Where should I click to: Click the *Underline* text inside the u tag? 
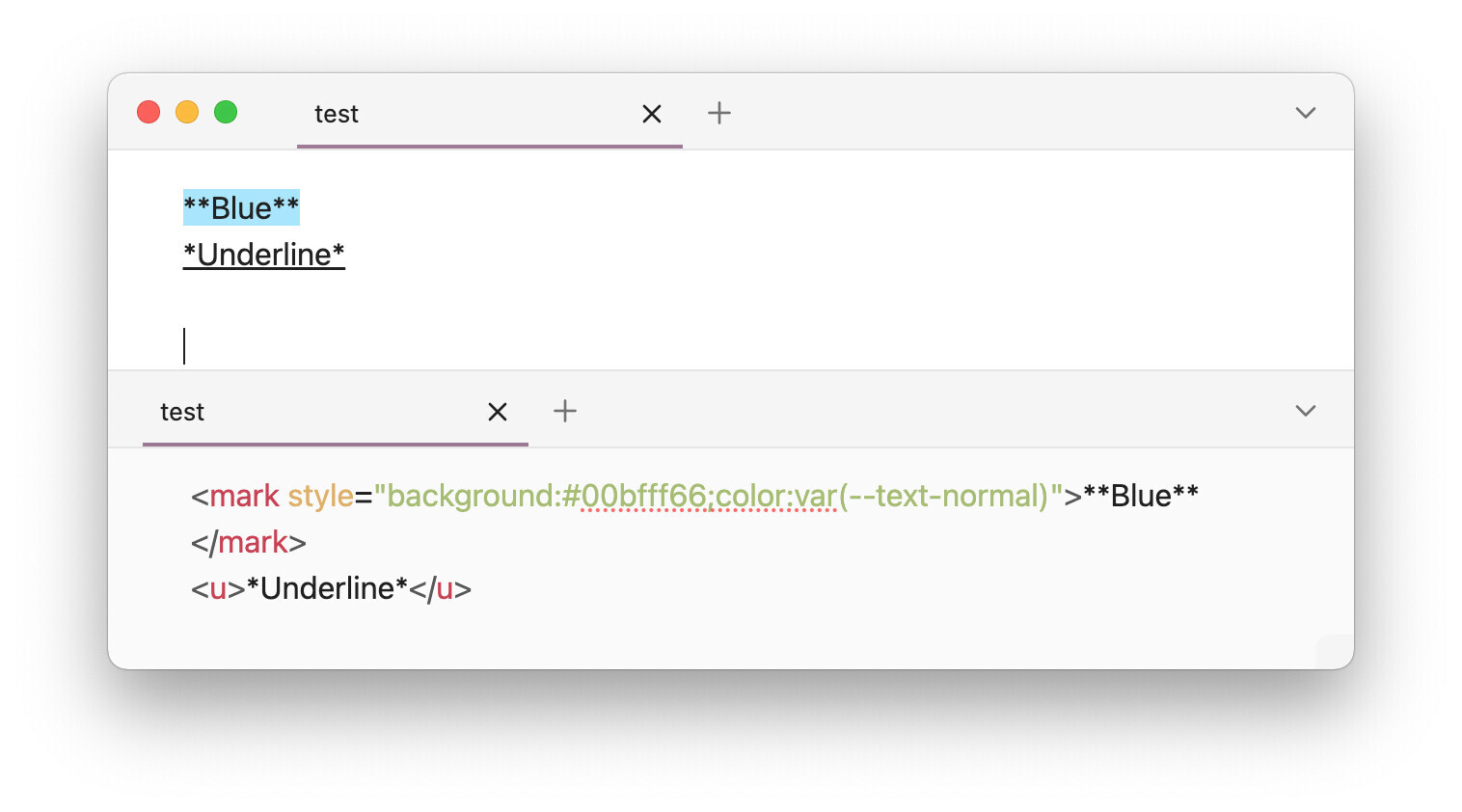coord(327,588)
